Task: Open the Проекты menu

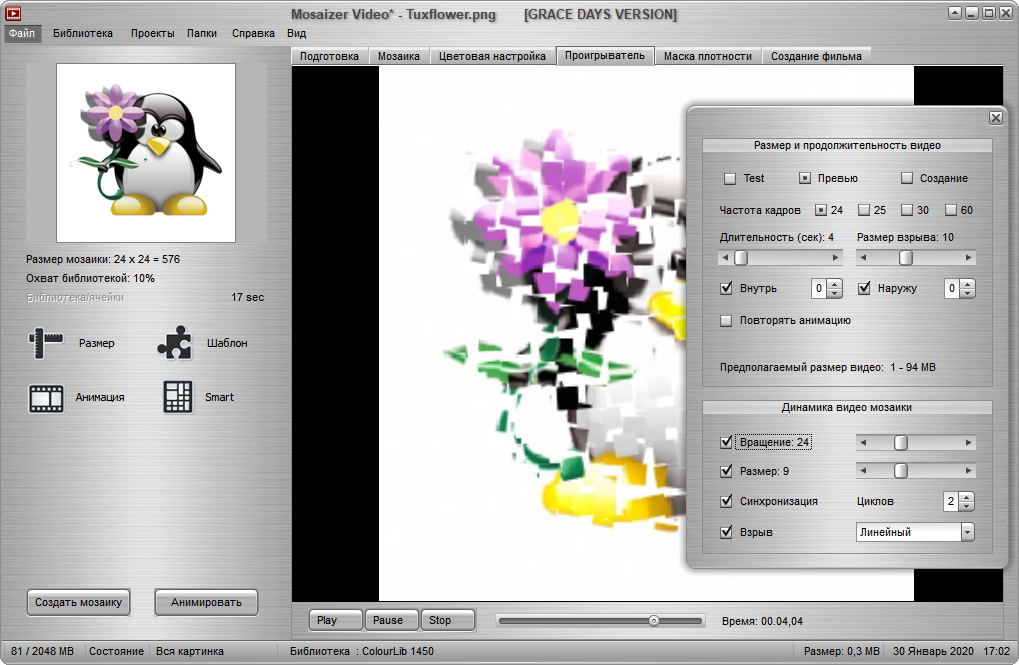Action: pos(152,33)
